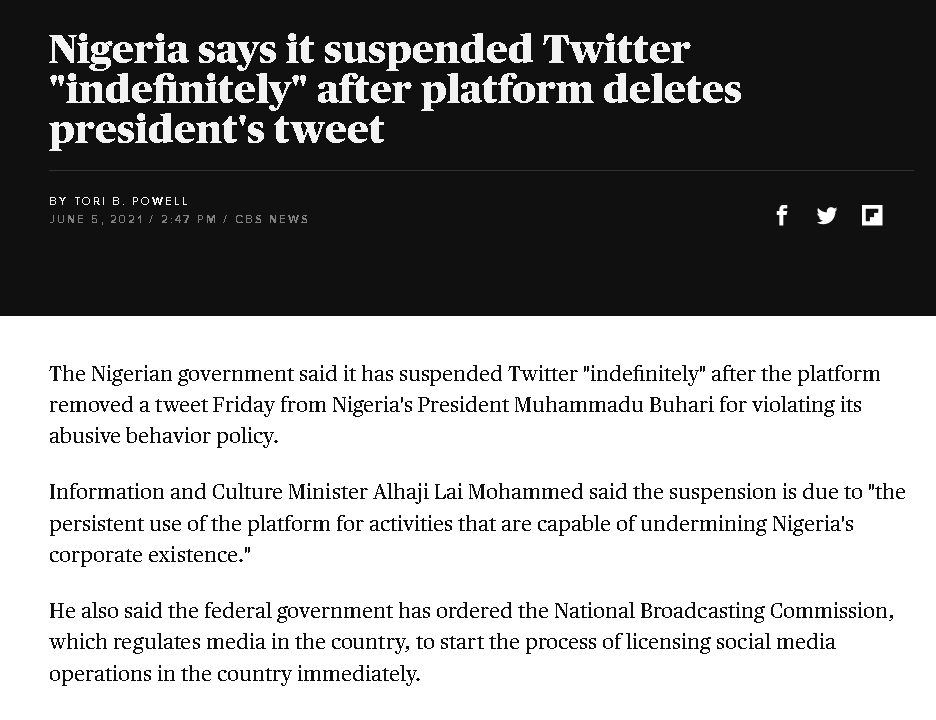Click the name Muhammadu Buhari in first paragraph
Screen dimensions: 936x720
click(614, 405)
